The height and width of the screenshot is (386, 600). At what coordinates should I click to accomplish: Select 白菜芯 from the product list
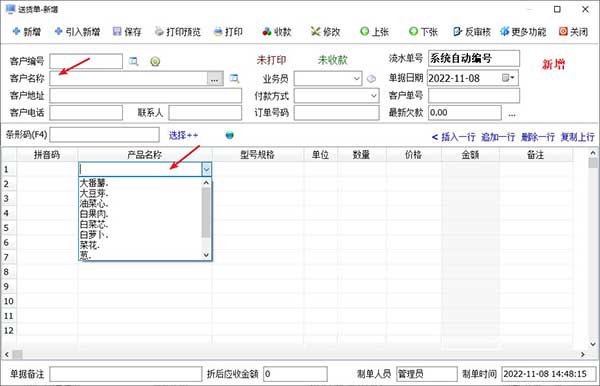140,225
